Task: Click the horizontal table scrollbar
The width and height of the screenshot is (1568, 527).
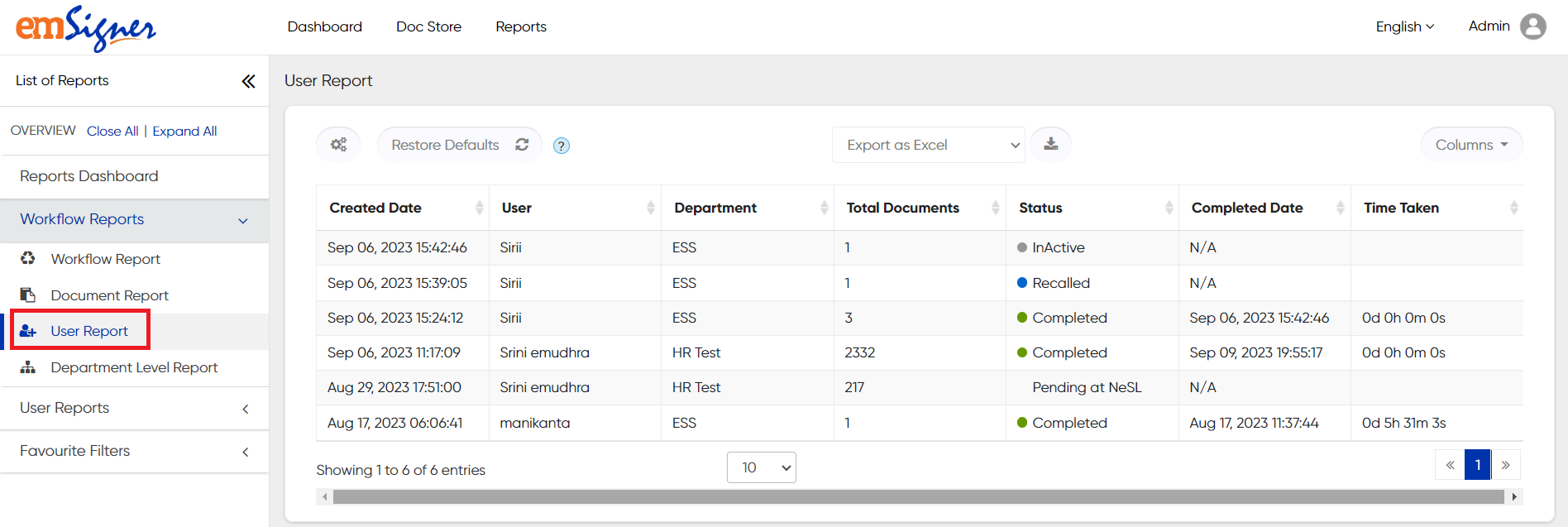Action: pyautogui.click(x=918, y=496)
